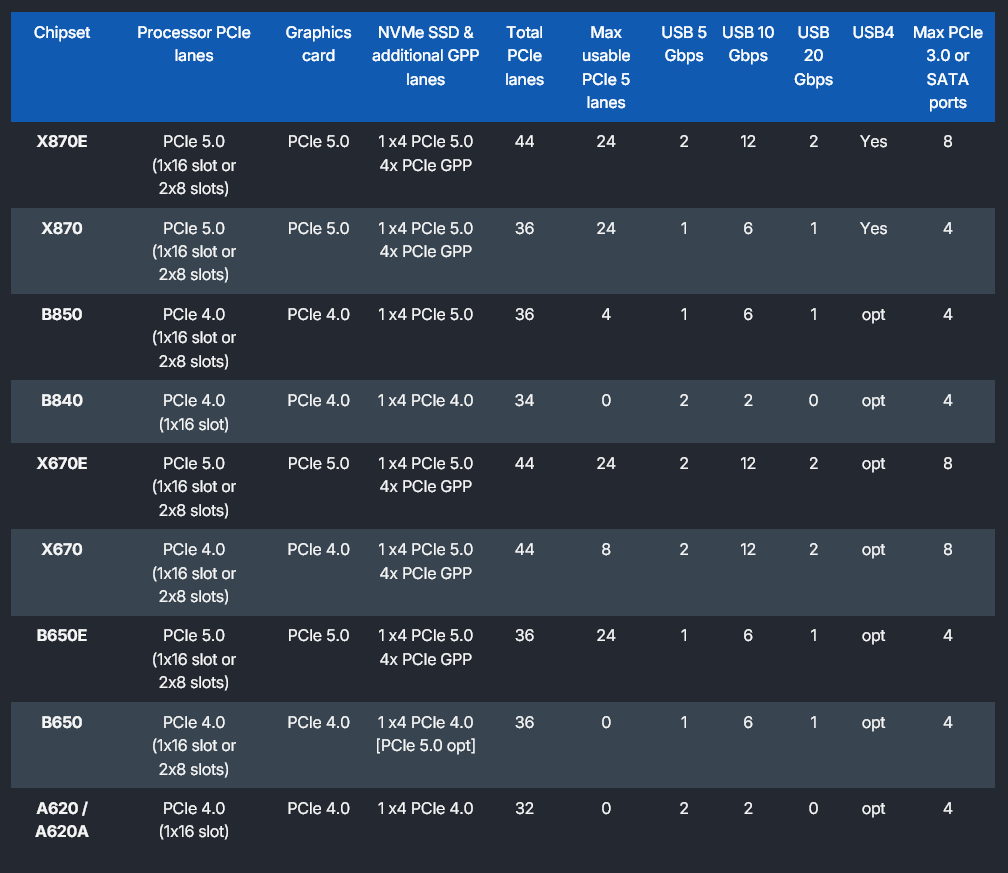The image size is (1008, 873).
Task: Select the X870E chipset name
Action: click(62, 141)
